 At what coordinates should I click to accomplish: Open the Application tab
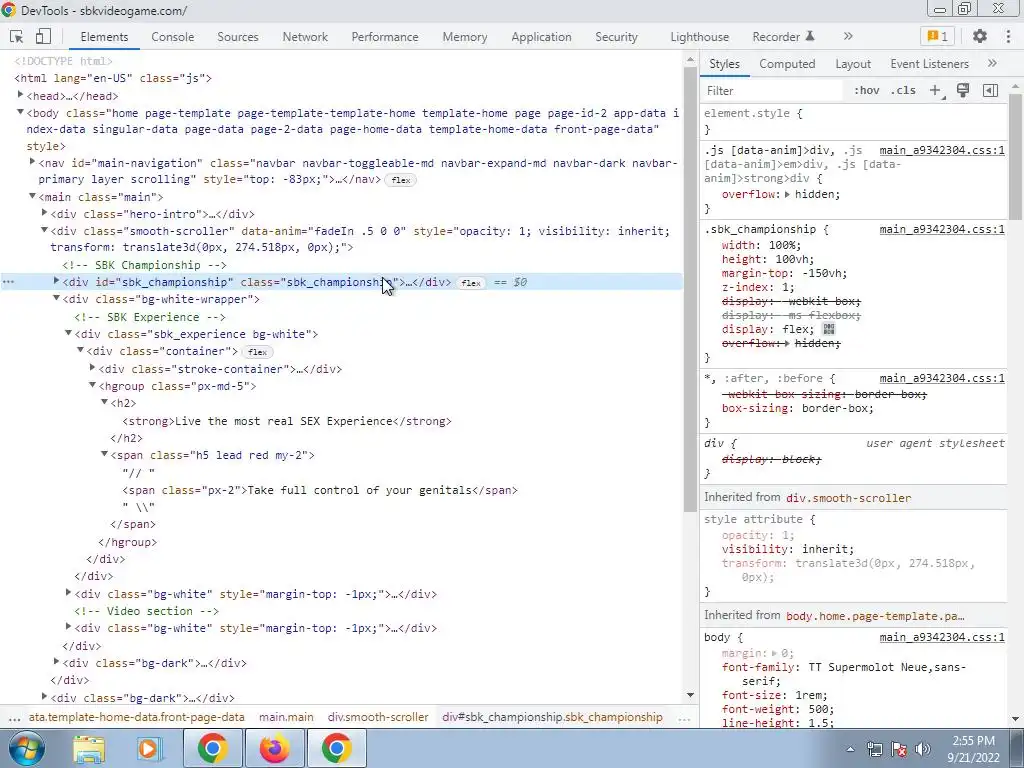(541, 37)
